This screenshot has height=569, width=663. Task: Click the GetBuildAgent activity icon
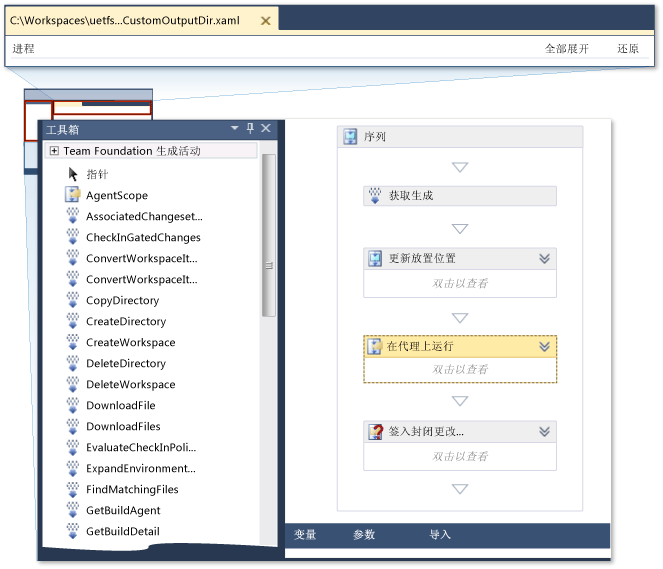pos(73,510)
